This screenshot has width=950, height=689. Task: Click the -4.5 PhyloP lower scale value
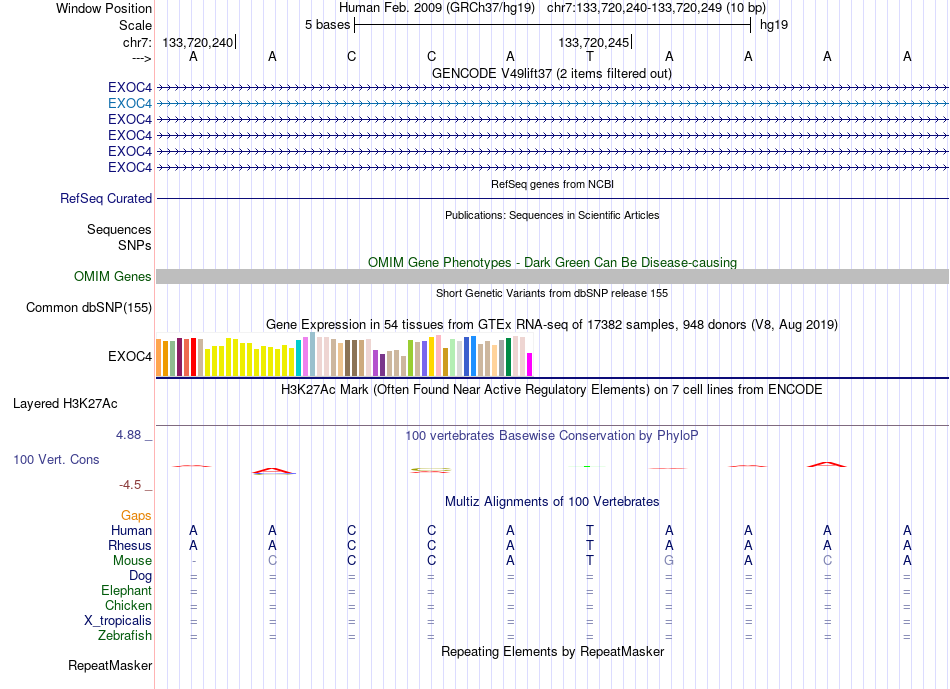130,485
